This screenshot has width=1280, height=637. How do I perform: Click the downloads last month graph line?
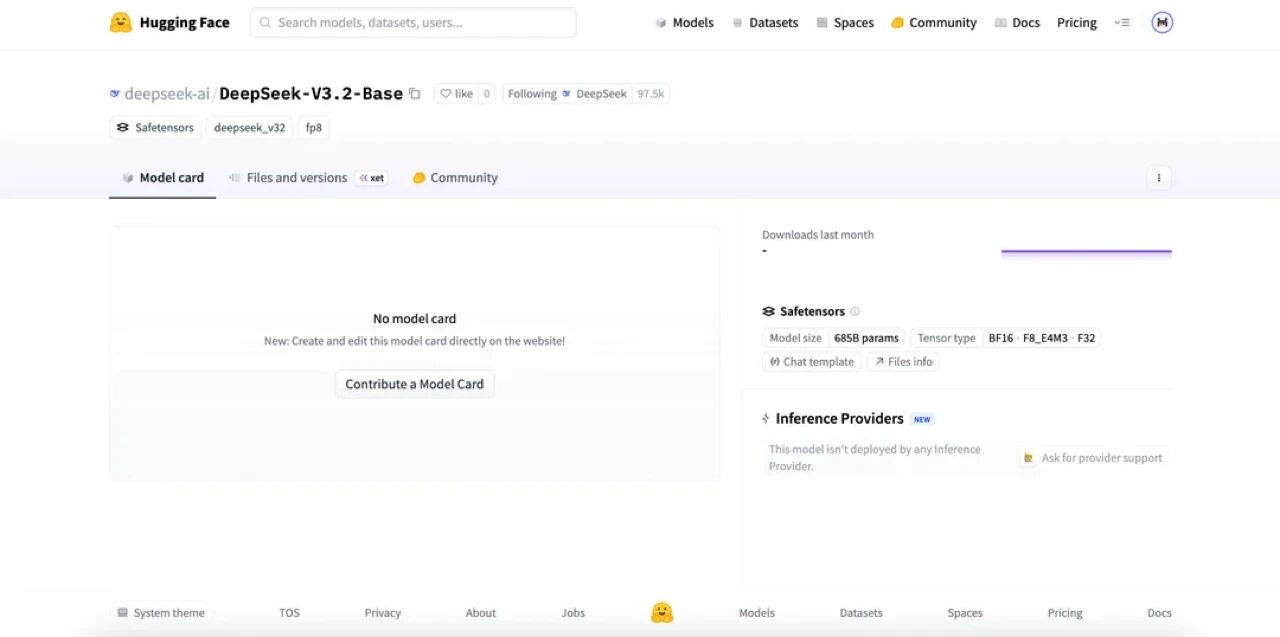1086,252
